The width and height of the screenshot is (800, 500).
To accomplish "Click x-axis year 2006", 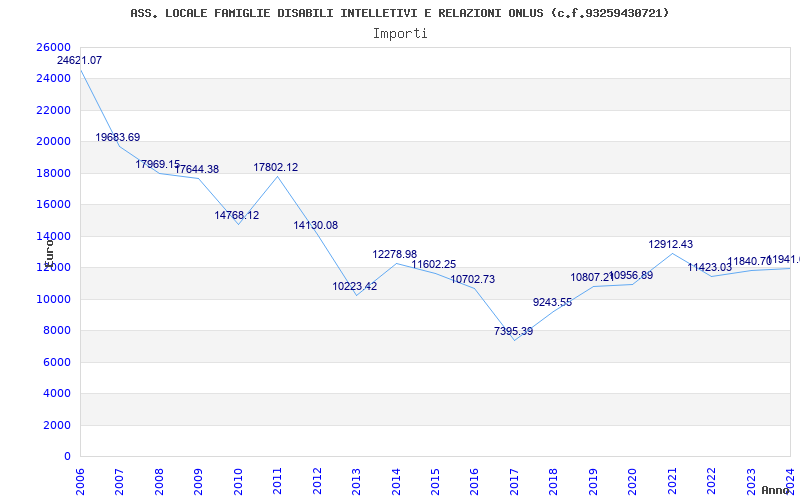I will (x=80, y=482).
